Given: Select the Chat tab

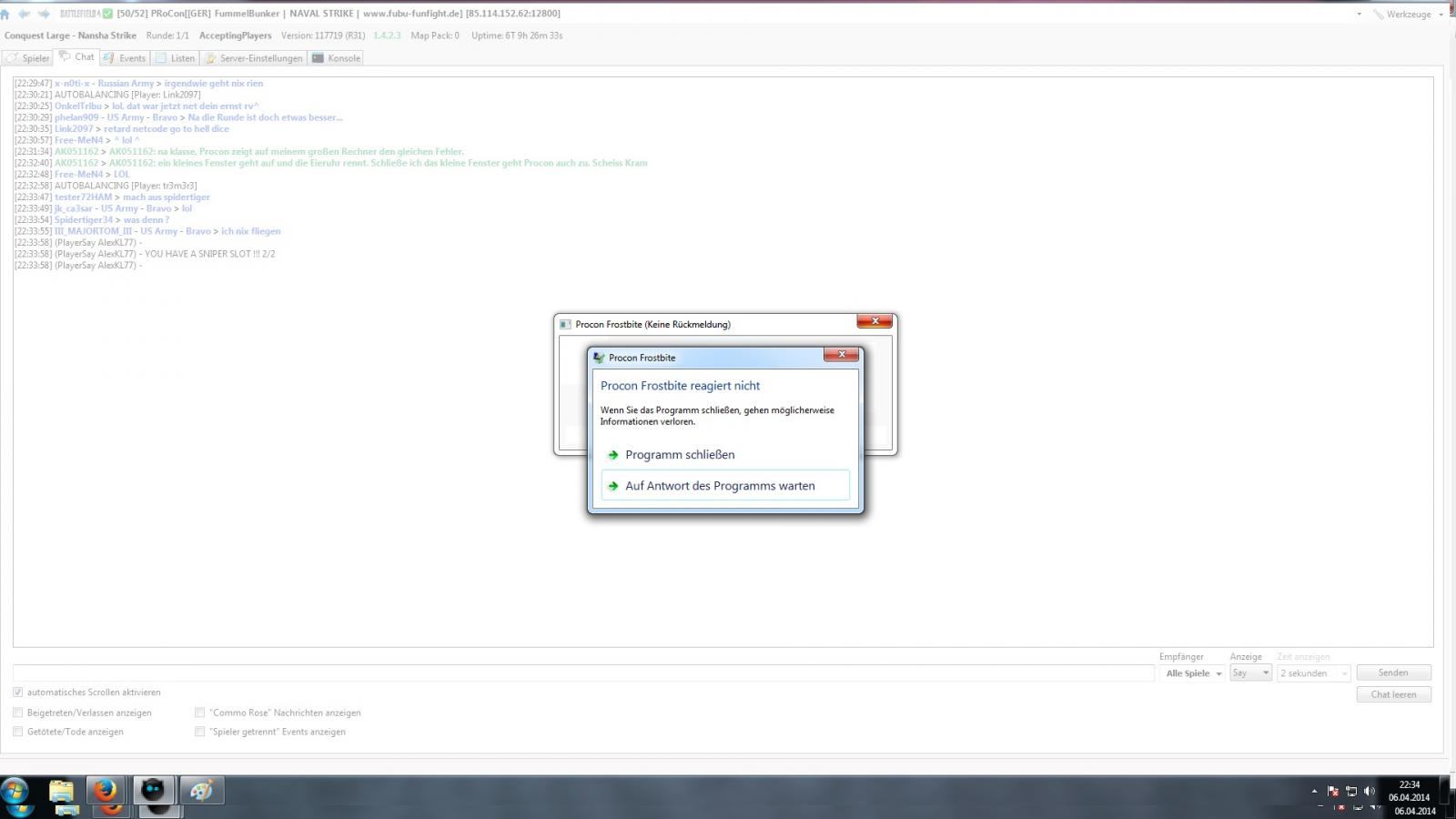Looking at the screenshot, I should pos(77,56).
